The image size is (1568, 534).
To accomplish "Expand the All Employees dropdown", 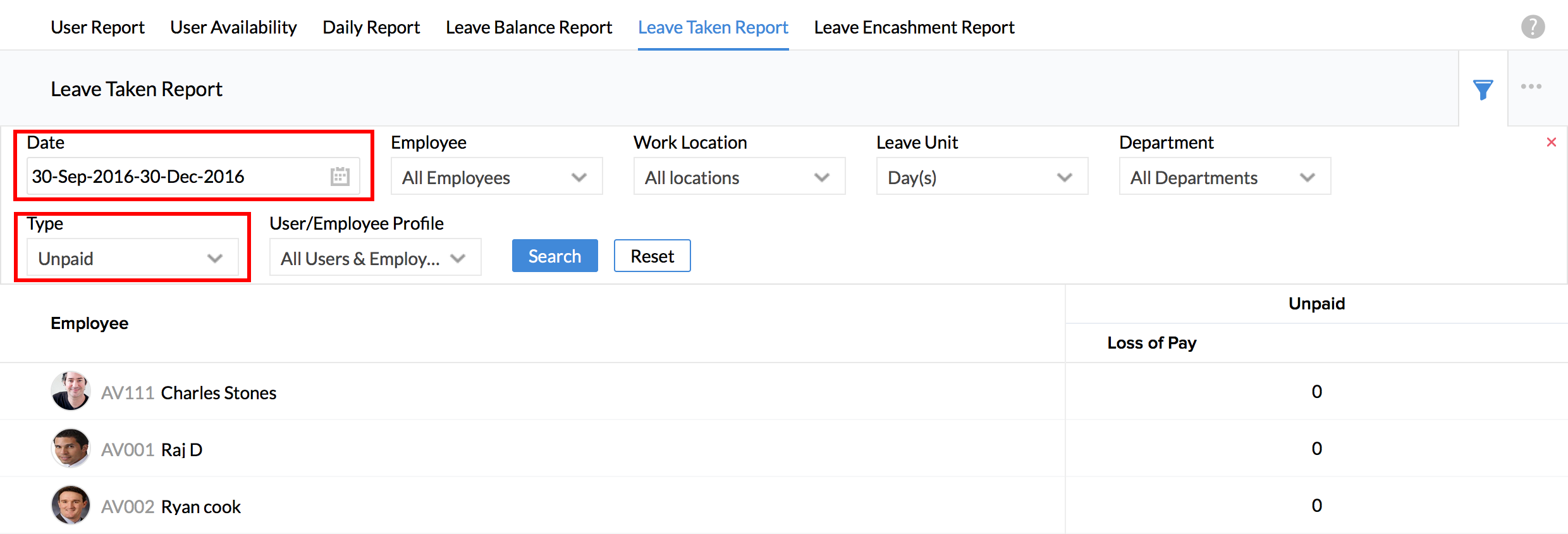I will [x=496, y=177].
